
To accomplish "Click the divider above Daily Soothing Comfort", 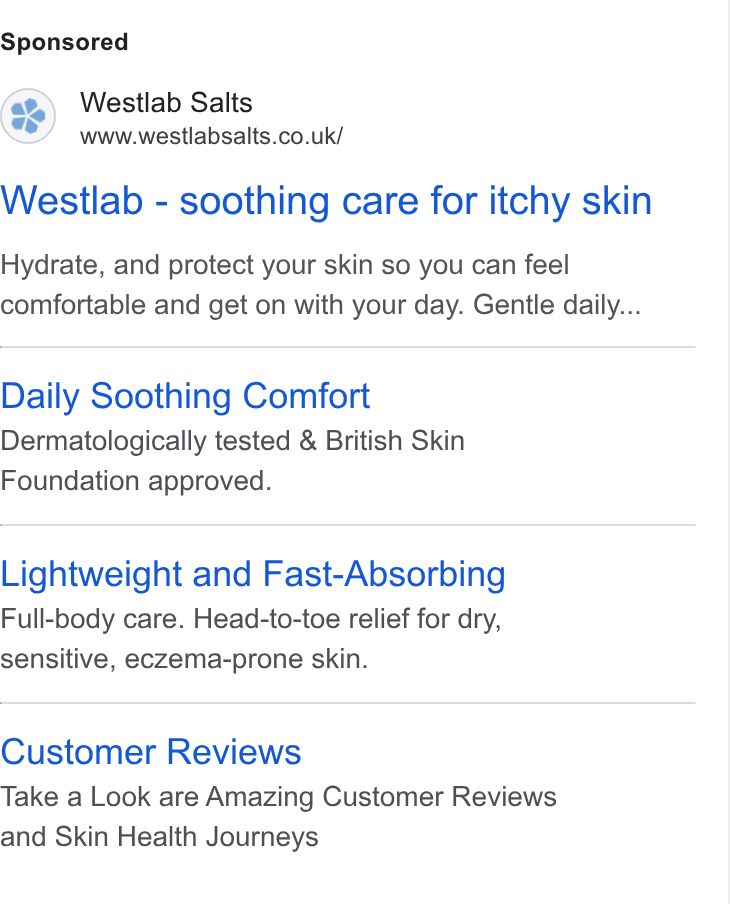I will click(x=348, y=347).
